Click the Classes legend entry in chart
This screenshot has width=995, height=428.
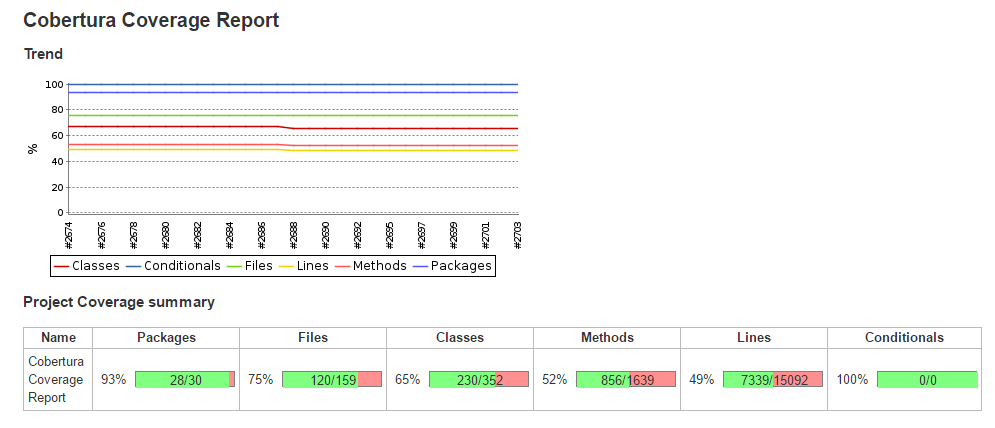coord(87,266)
